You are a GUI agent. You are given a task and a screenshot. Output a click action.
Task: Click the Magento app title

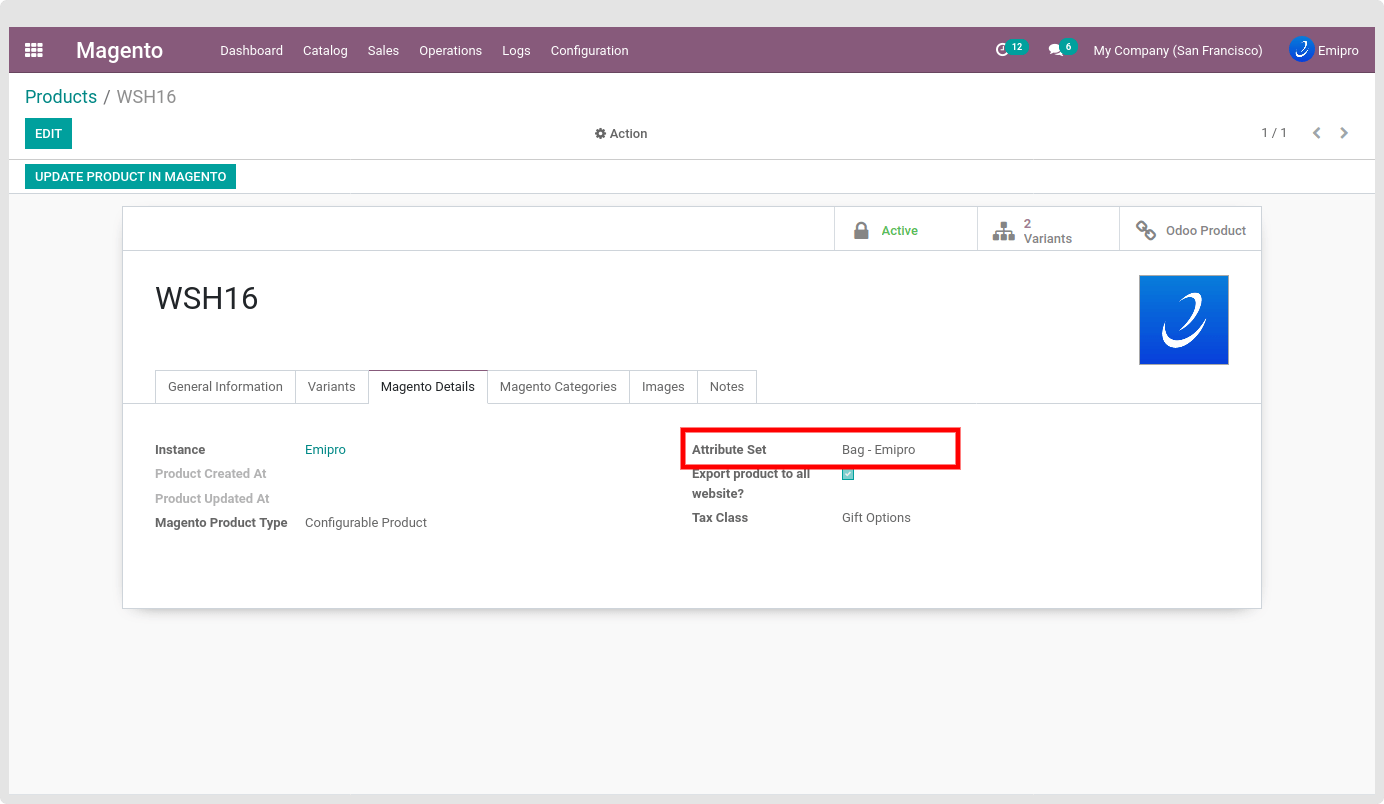(x=119, y=50)
